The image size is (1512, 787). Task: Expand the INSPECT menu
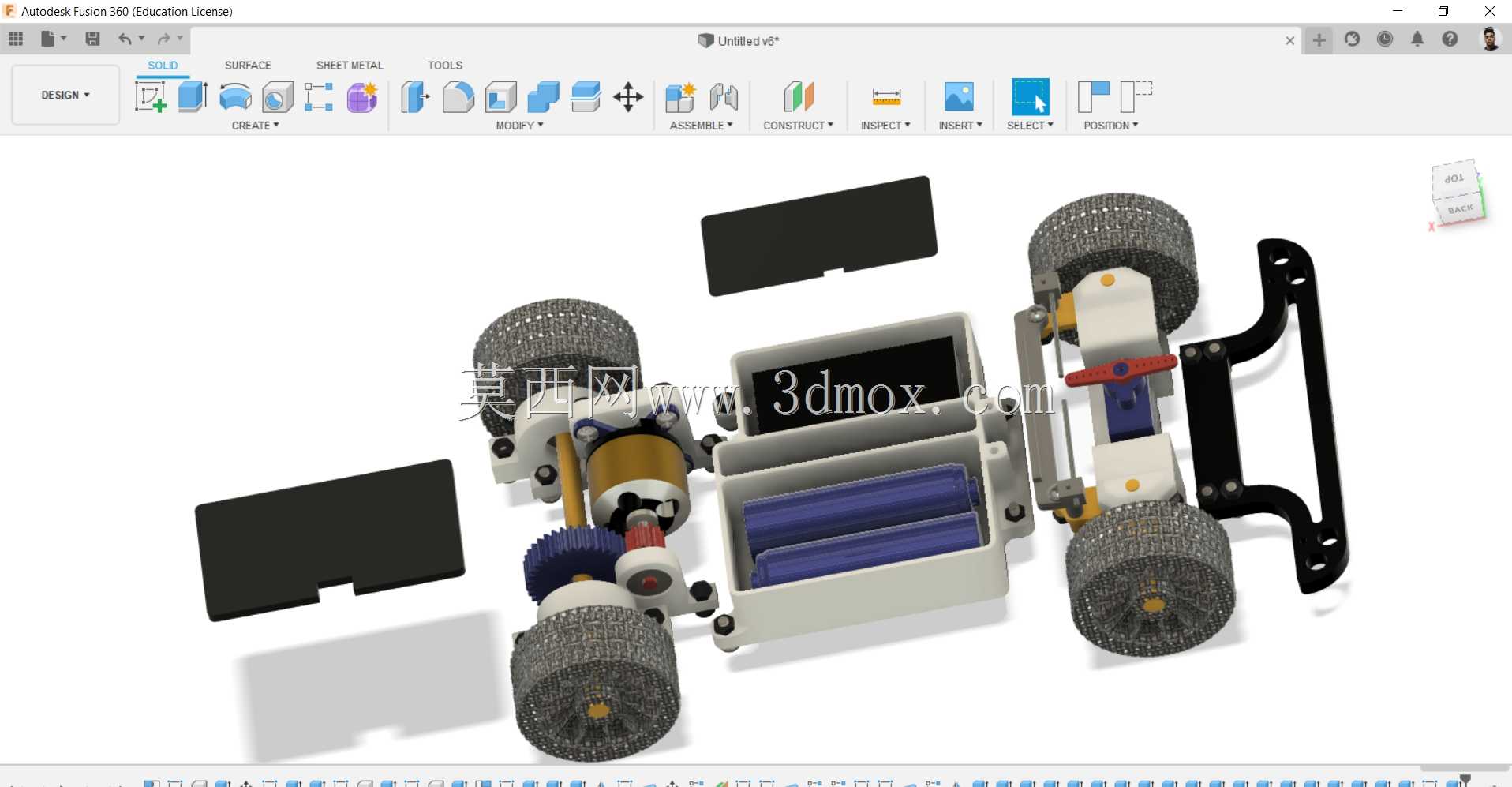(x=885, y=126)
